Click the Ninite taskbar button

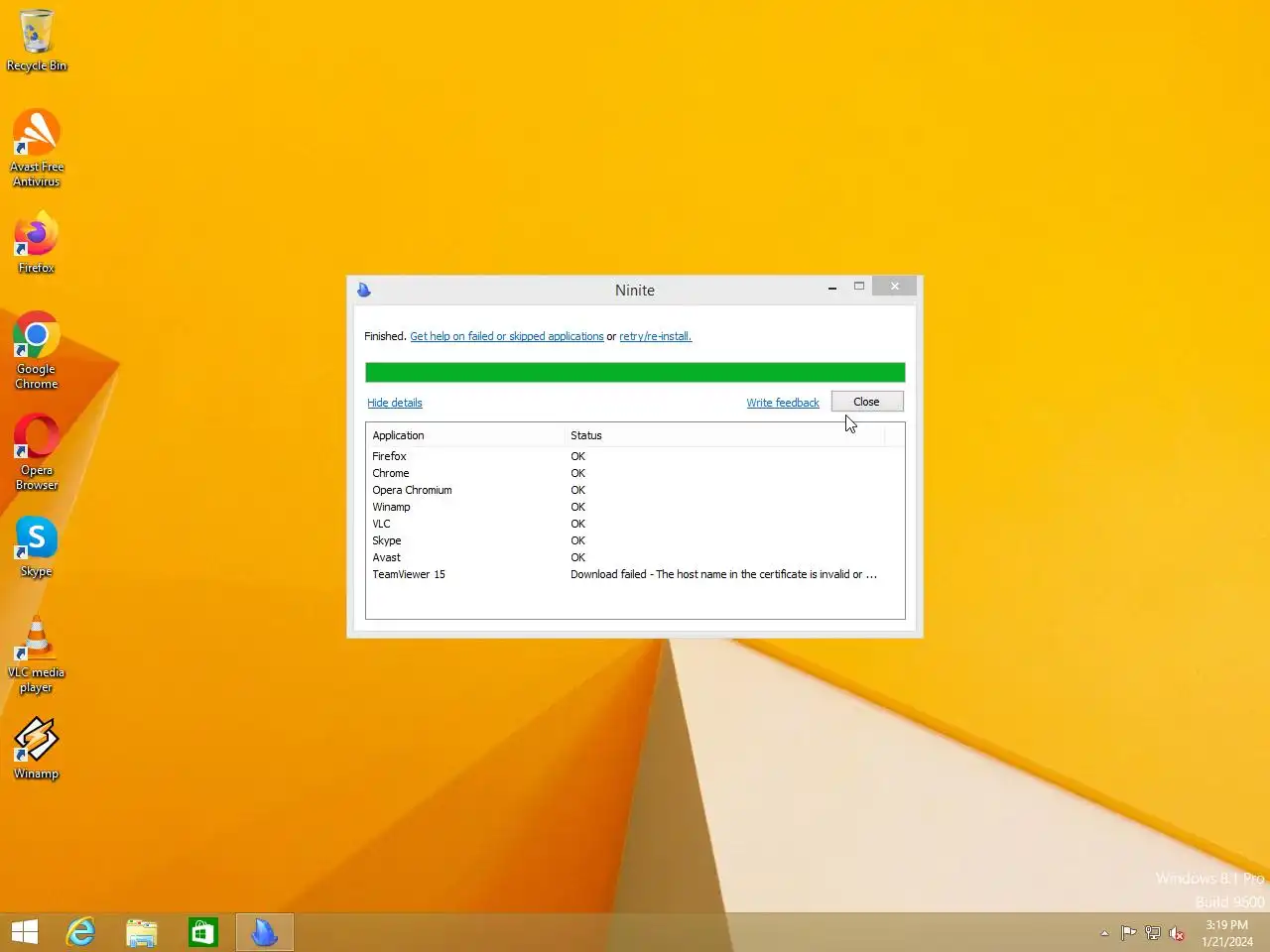point(265,932)
